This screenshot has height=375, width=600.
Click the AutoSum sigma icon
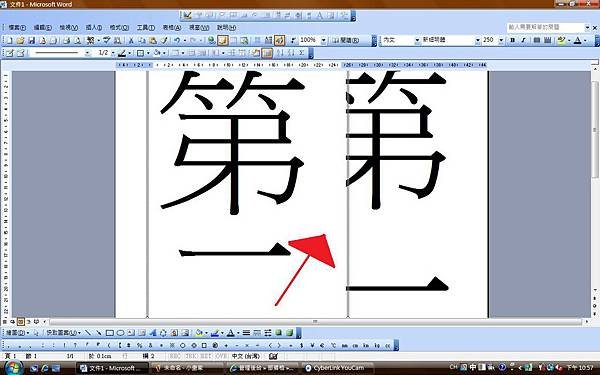point(302,53)
